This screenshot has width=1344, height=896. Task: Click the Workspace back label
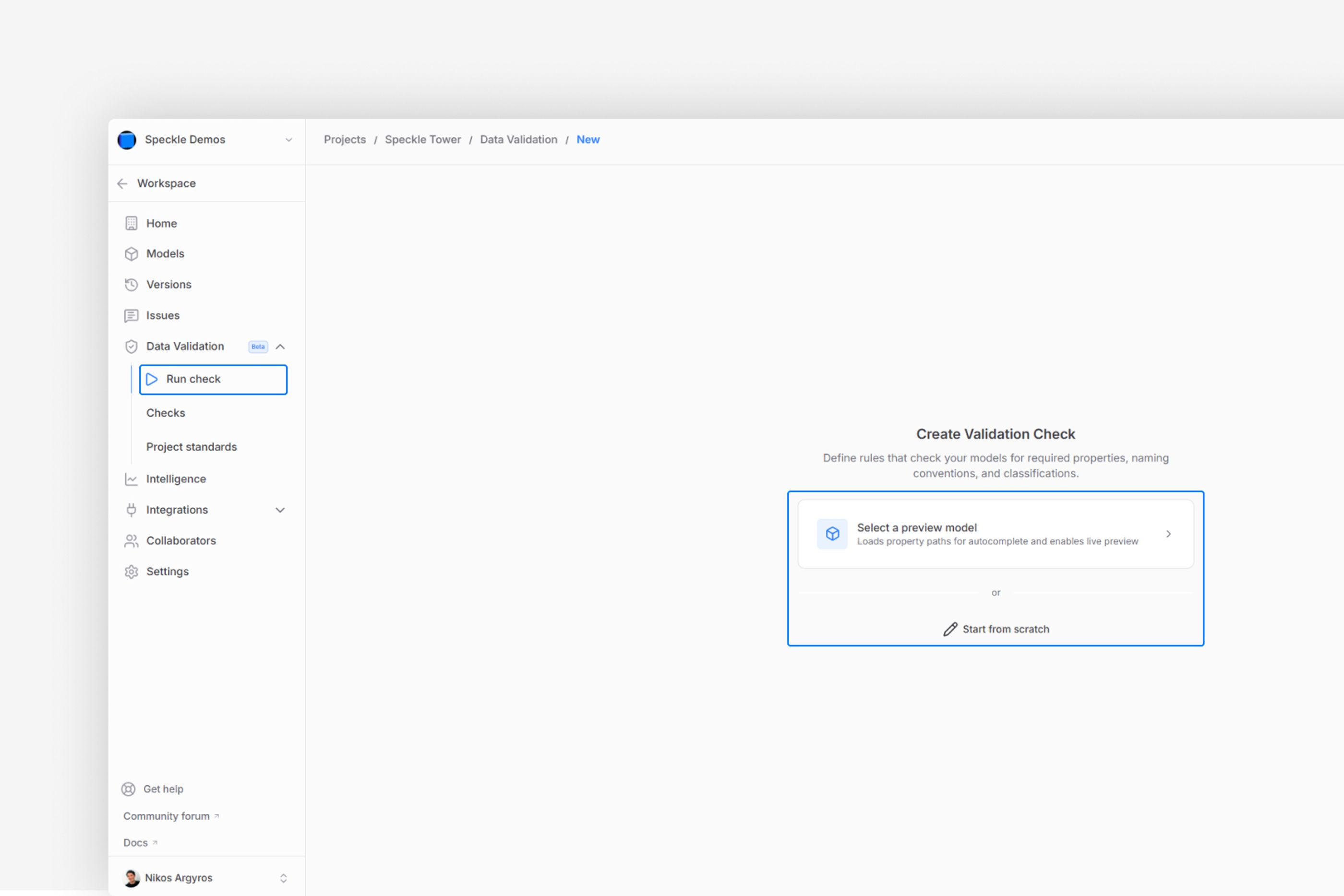point(166,183)
